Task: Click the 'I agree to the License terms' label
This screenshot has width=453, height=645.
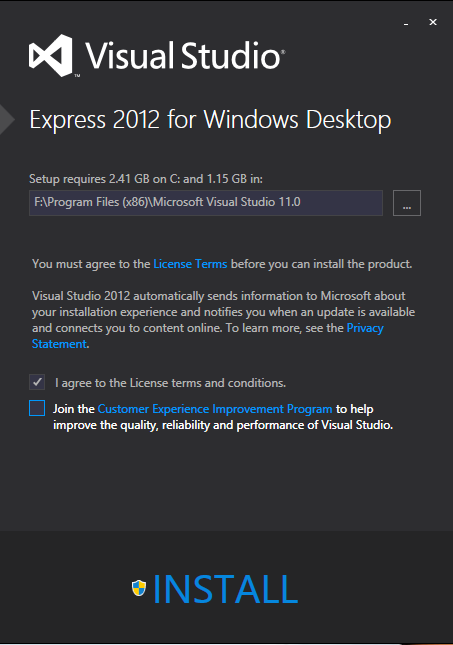Action: point(170,383)
